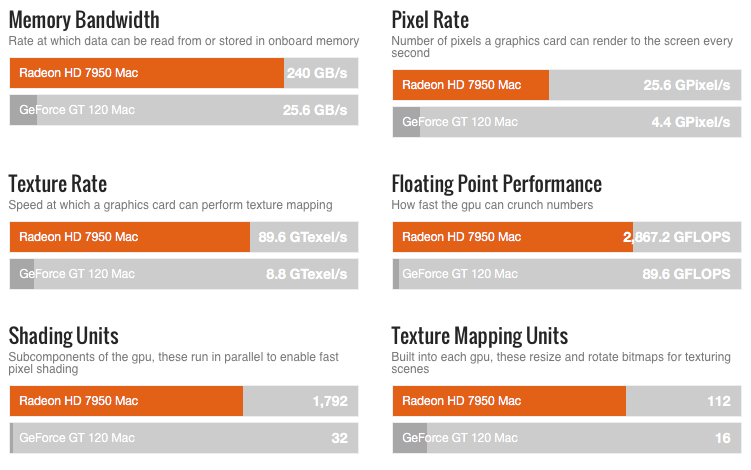Select the GeForce 16 texture mapping units bar
The width and height of the screenshot is (751, 470).
tap(567, 437)
